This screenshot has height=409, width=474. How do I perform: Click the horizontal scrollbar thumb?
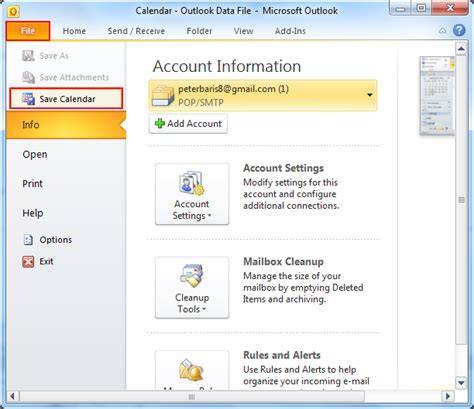point(192,397)
